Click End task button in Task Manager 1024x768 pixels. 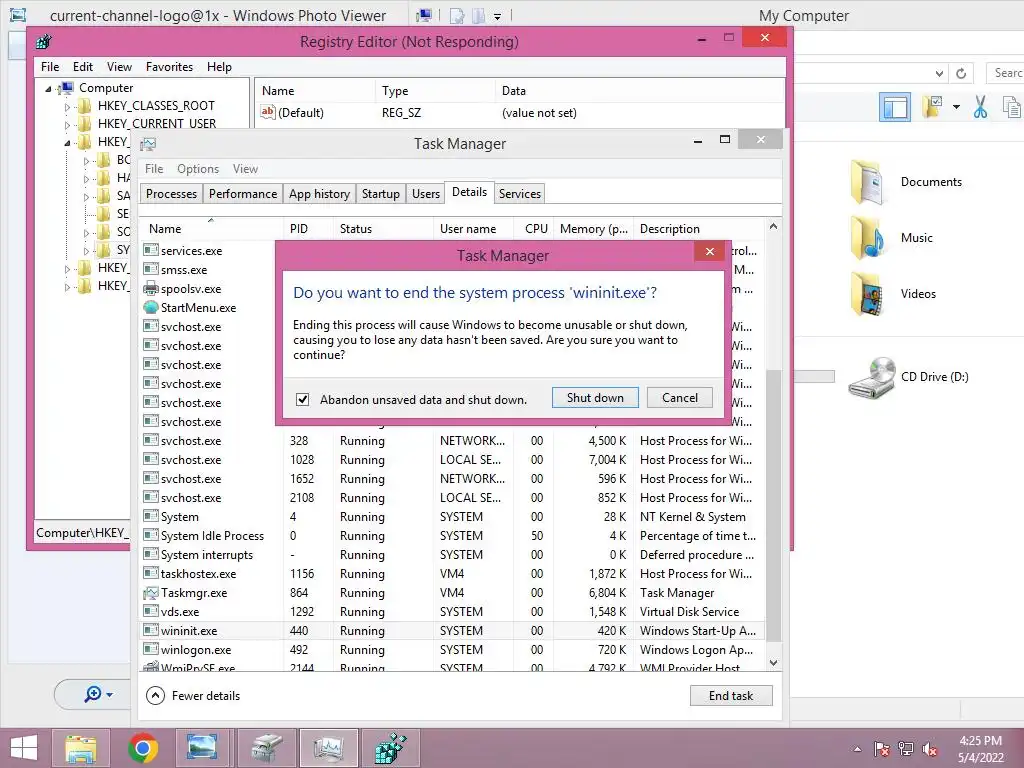tap(731, 696)
